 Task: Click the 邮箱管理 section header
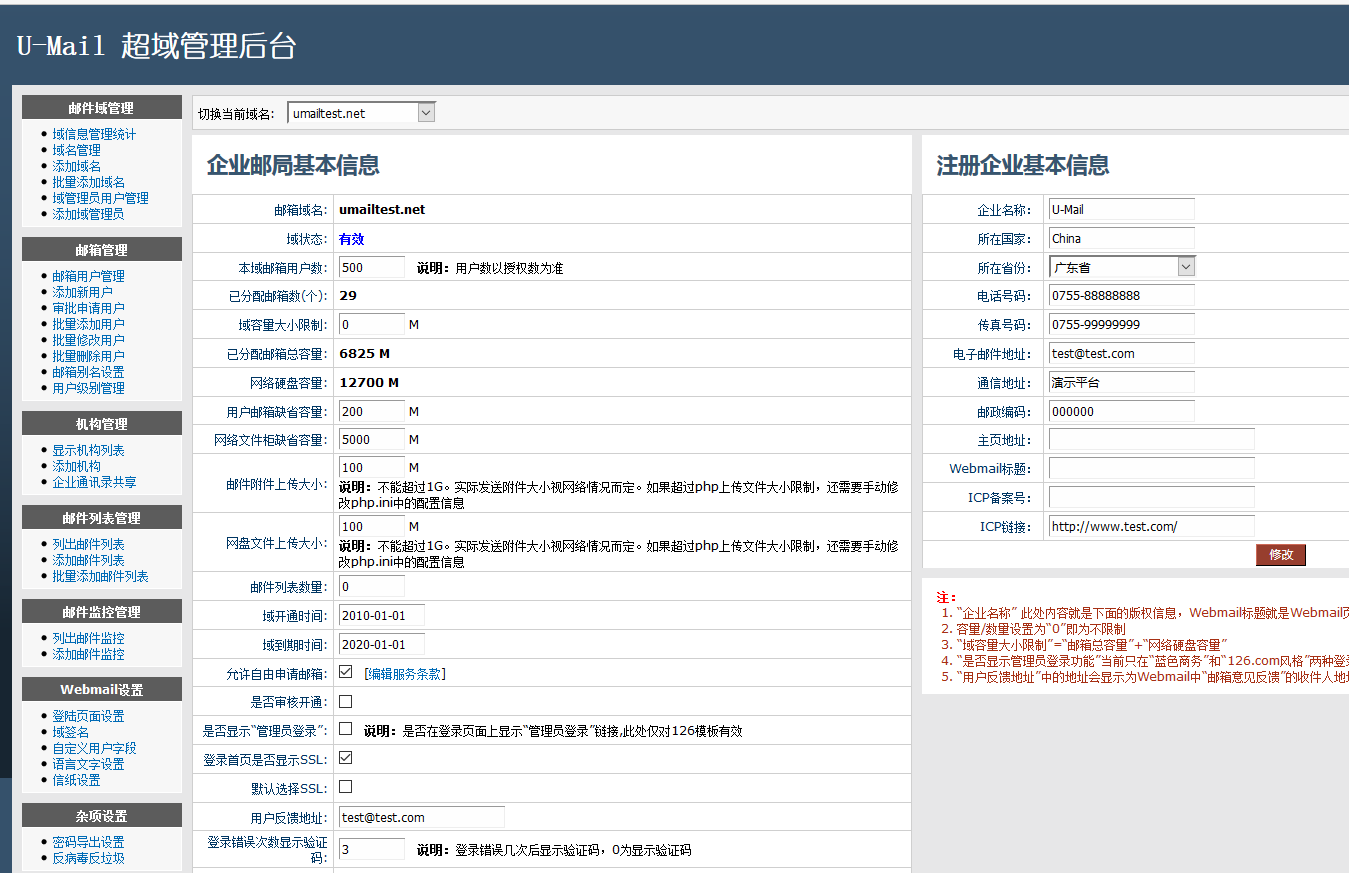(x=101, y=248)
